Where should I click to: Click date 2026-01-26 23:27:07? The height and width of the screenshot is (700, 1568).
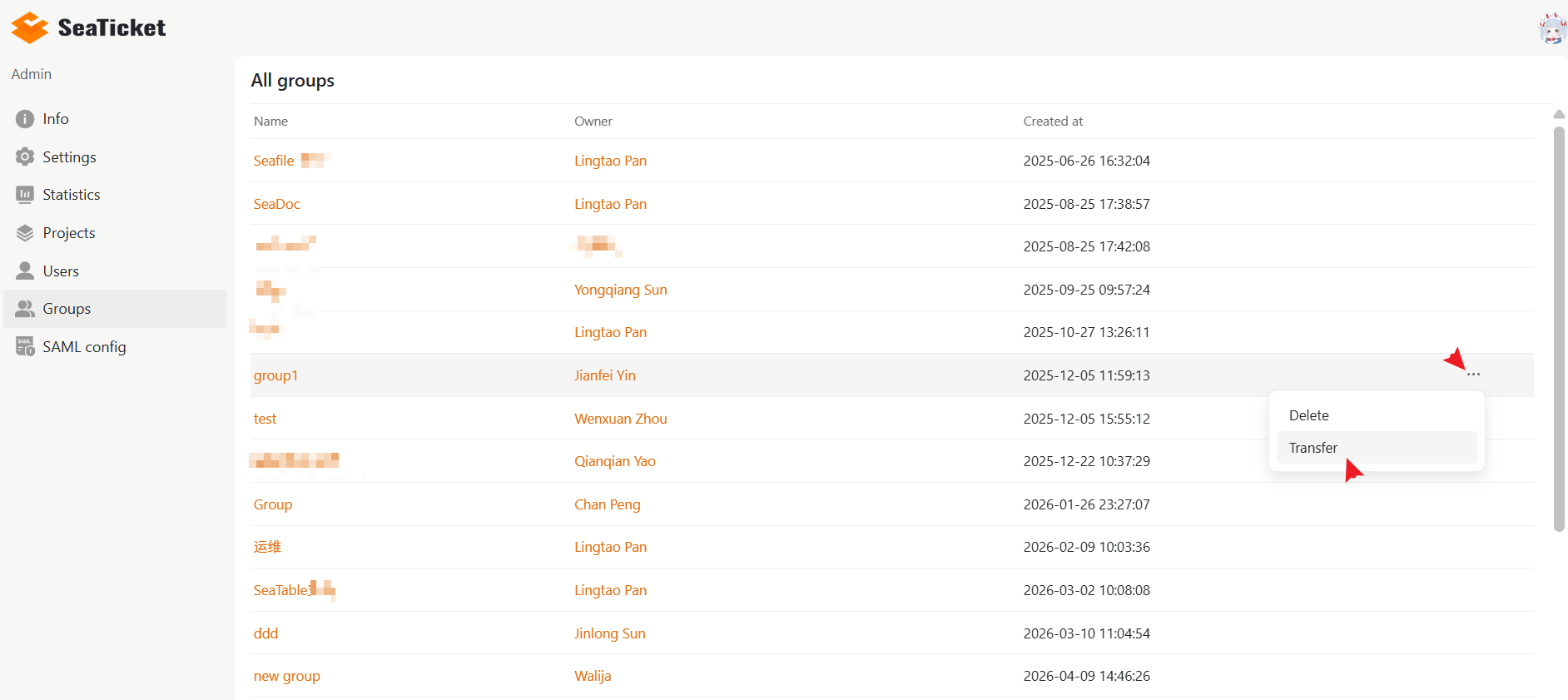click(1086, 504)
